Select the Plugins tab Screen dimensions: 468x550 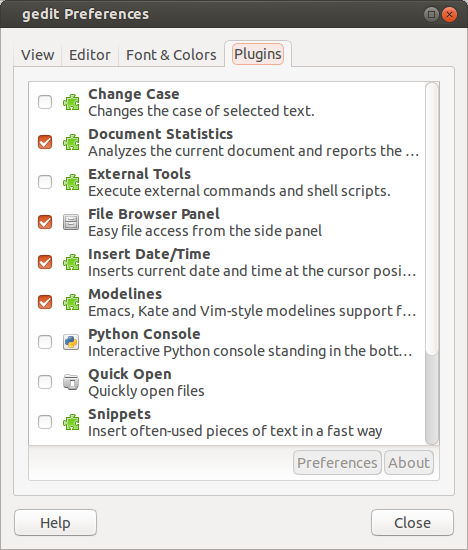point(258,54)
